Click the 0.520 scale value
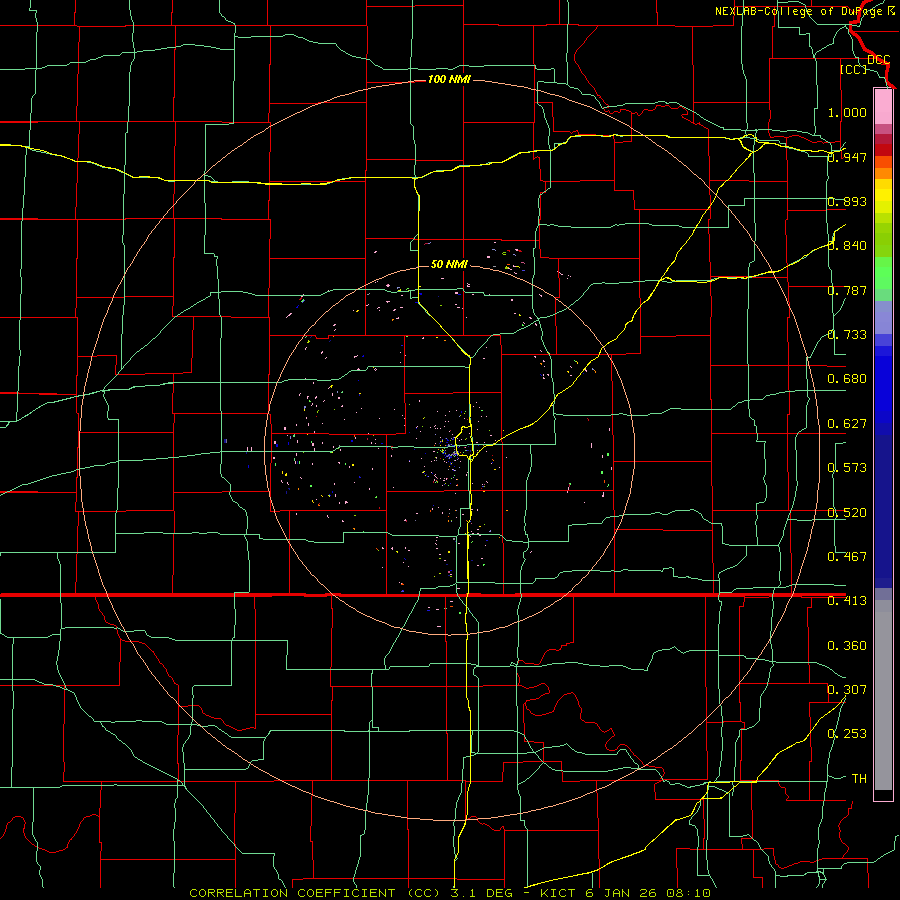Viewport: 900px width, 900px height. [x=847, y=513]
